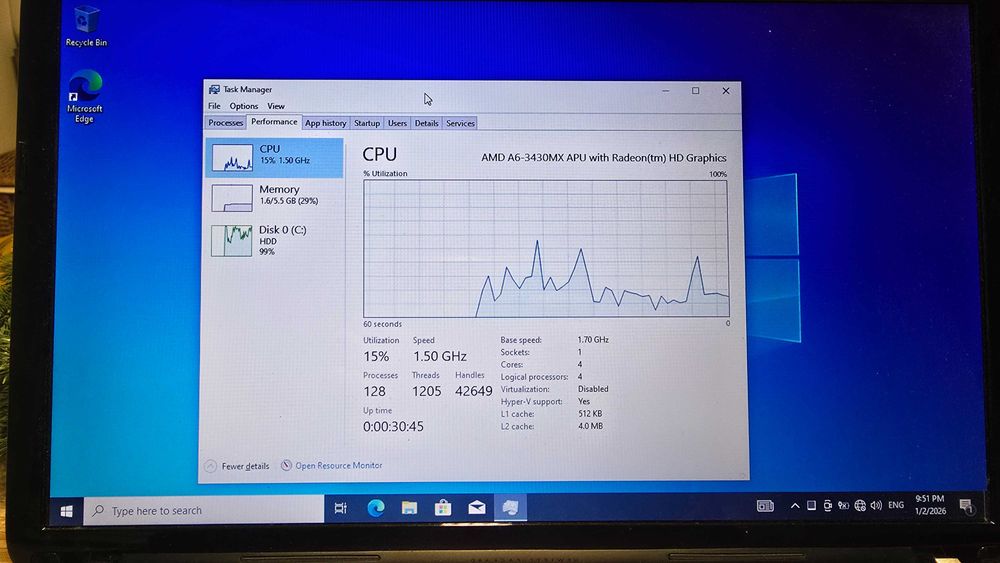This screenshot has height=563, width=1000.
Task: Close the Task Manager window
Action: (726, 91)
